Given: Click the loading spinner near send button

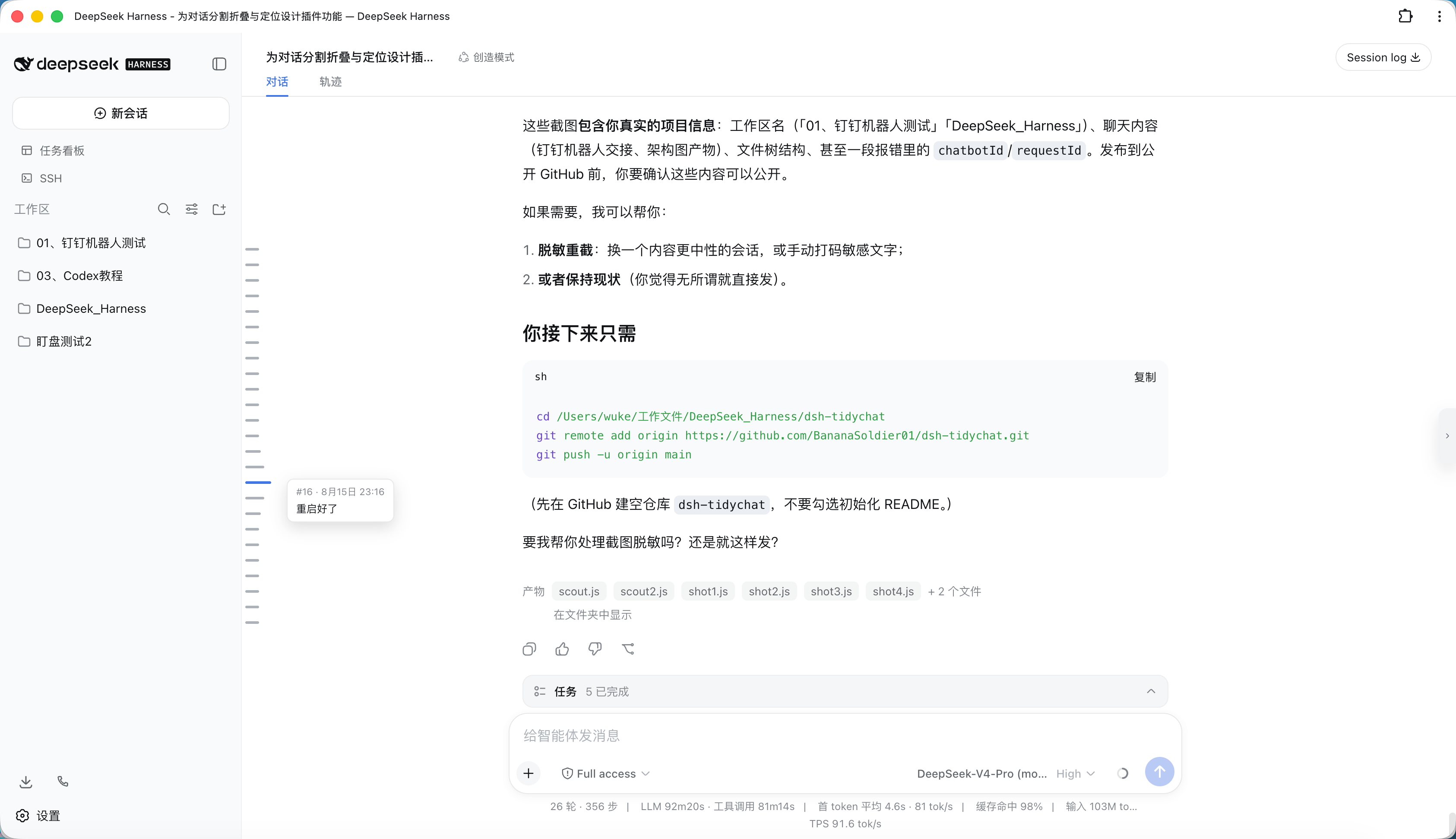Looking at the screenshot, I should pos(1123,773).
